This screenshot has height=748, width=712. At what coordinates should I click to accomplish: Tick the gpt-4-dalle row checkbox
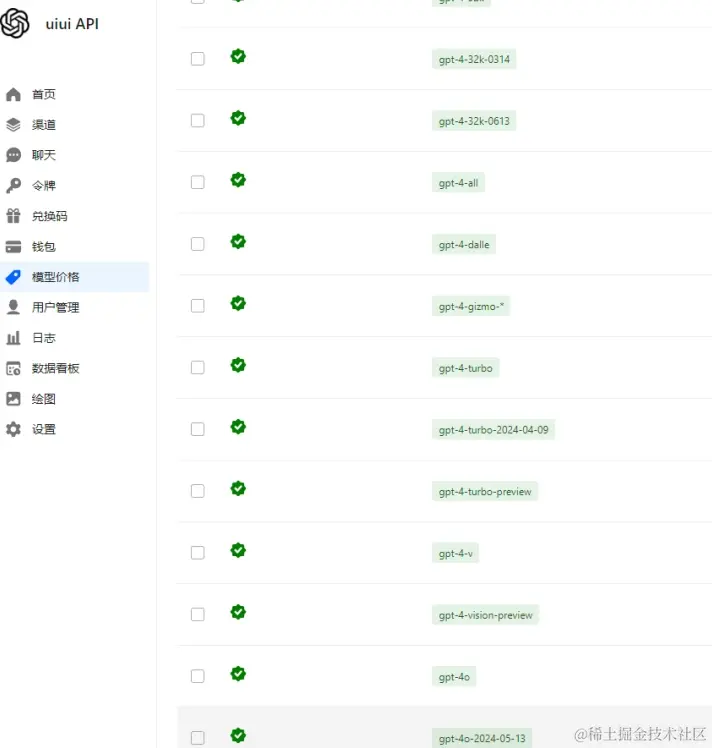(x=197, y=244)
